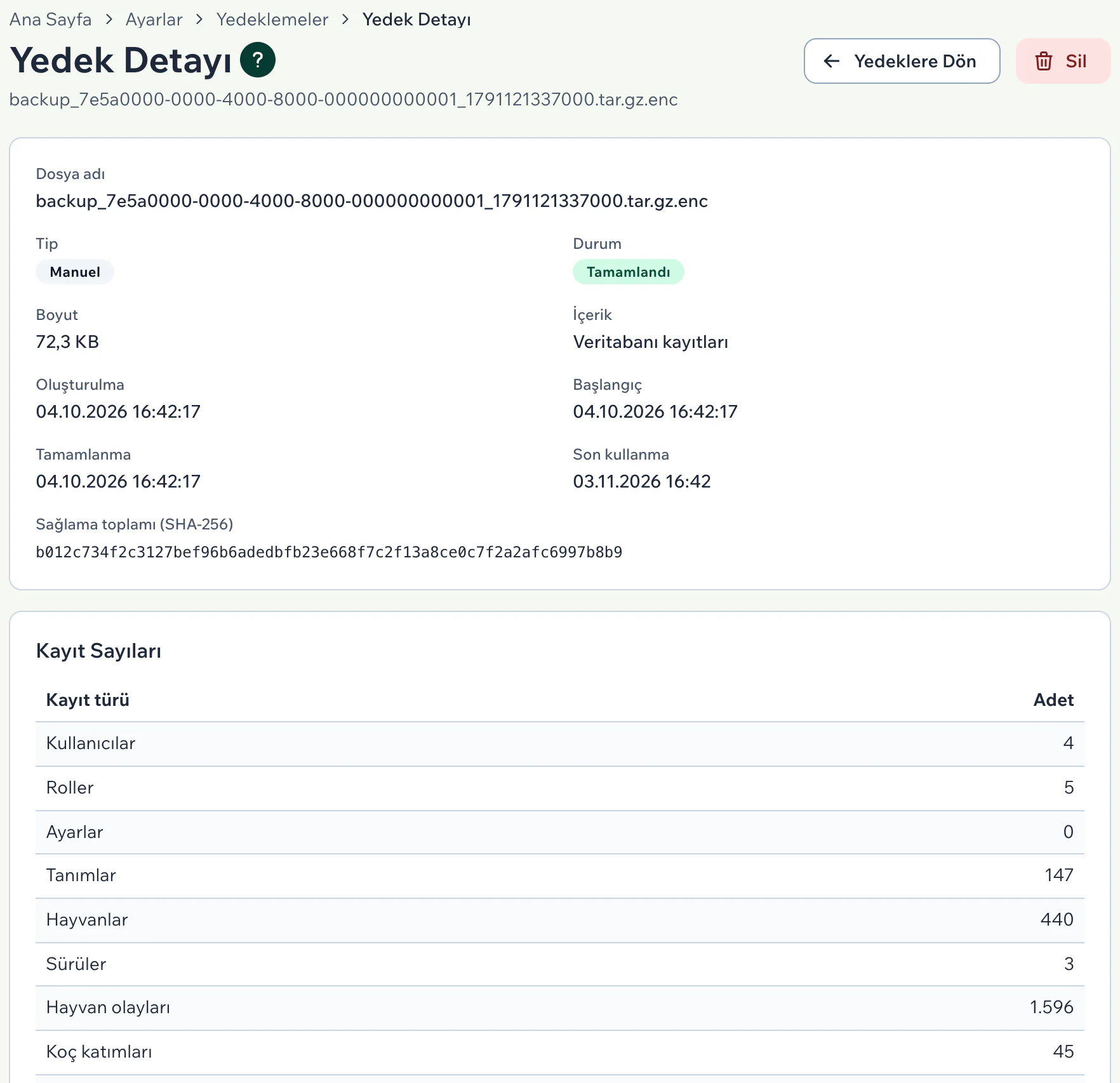Select the Tanımlar row
Viewport: 1120px width, 1083px height.
coord(560,875)
